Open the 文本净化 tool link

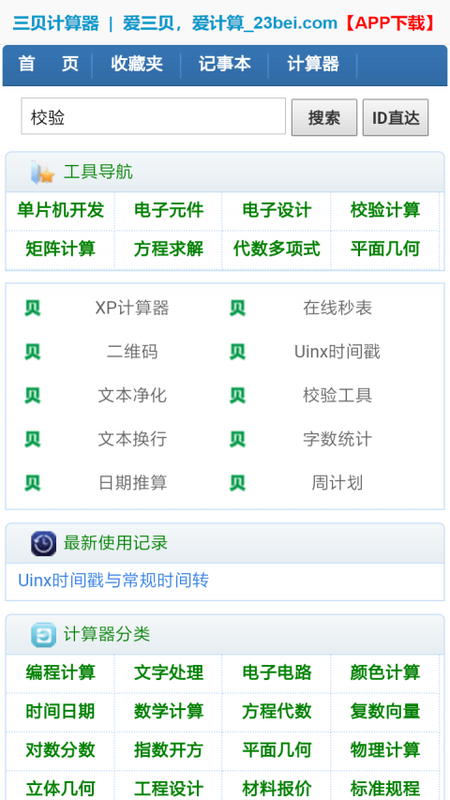pyautogui.click(x=132, y=395)
